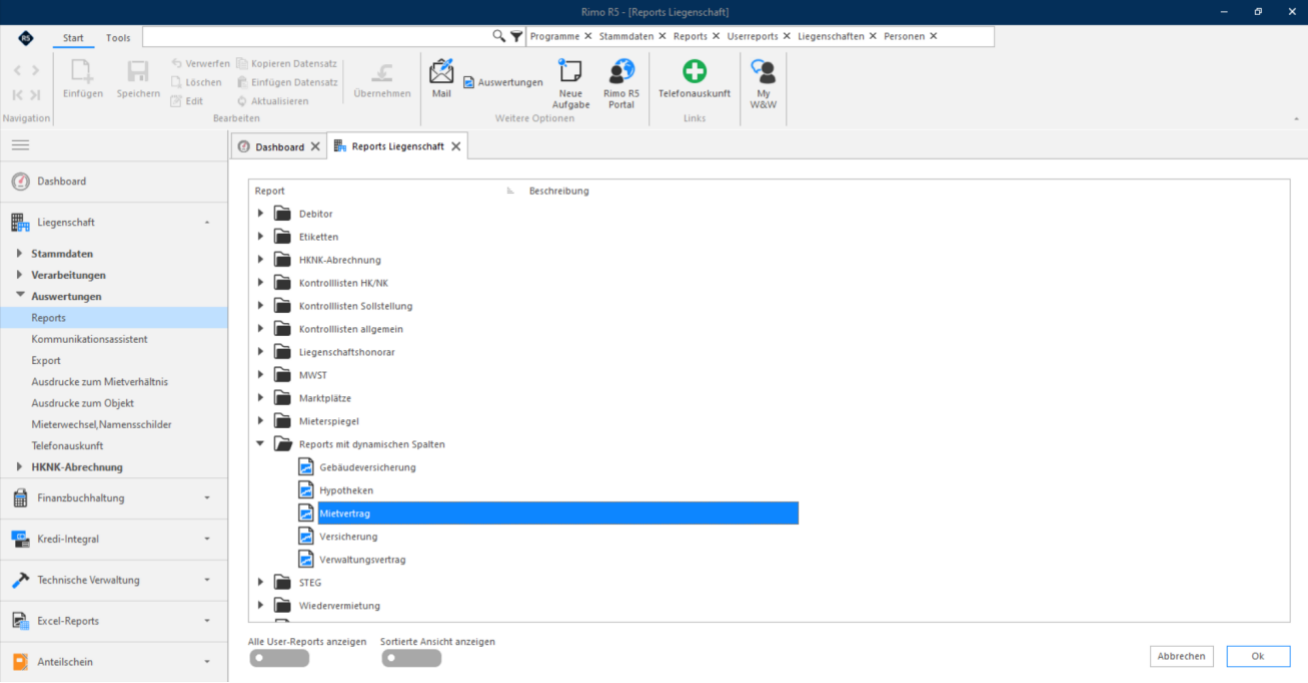Expand the Finanzbuchhaltung sidebar section
Viewport: 1308px width, 683px height.
pyautogui.click(x=207, y=498)
